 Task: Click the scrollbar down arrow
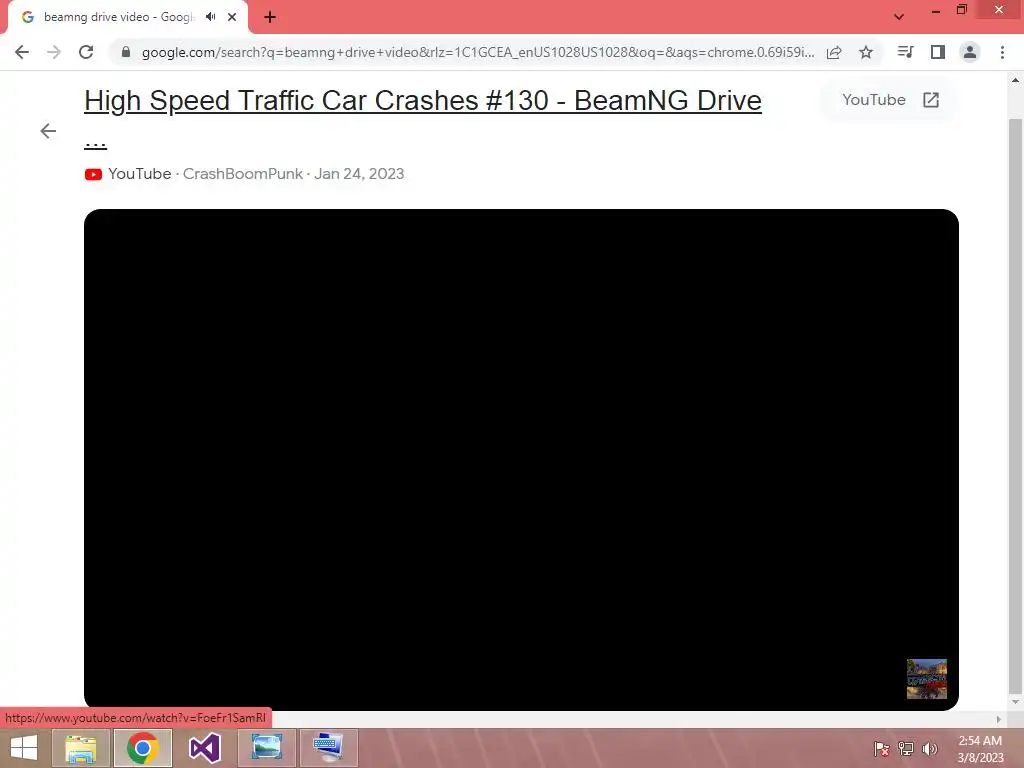(1015, 702)
